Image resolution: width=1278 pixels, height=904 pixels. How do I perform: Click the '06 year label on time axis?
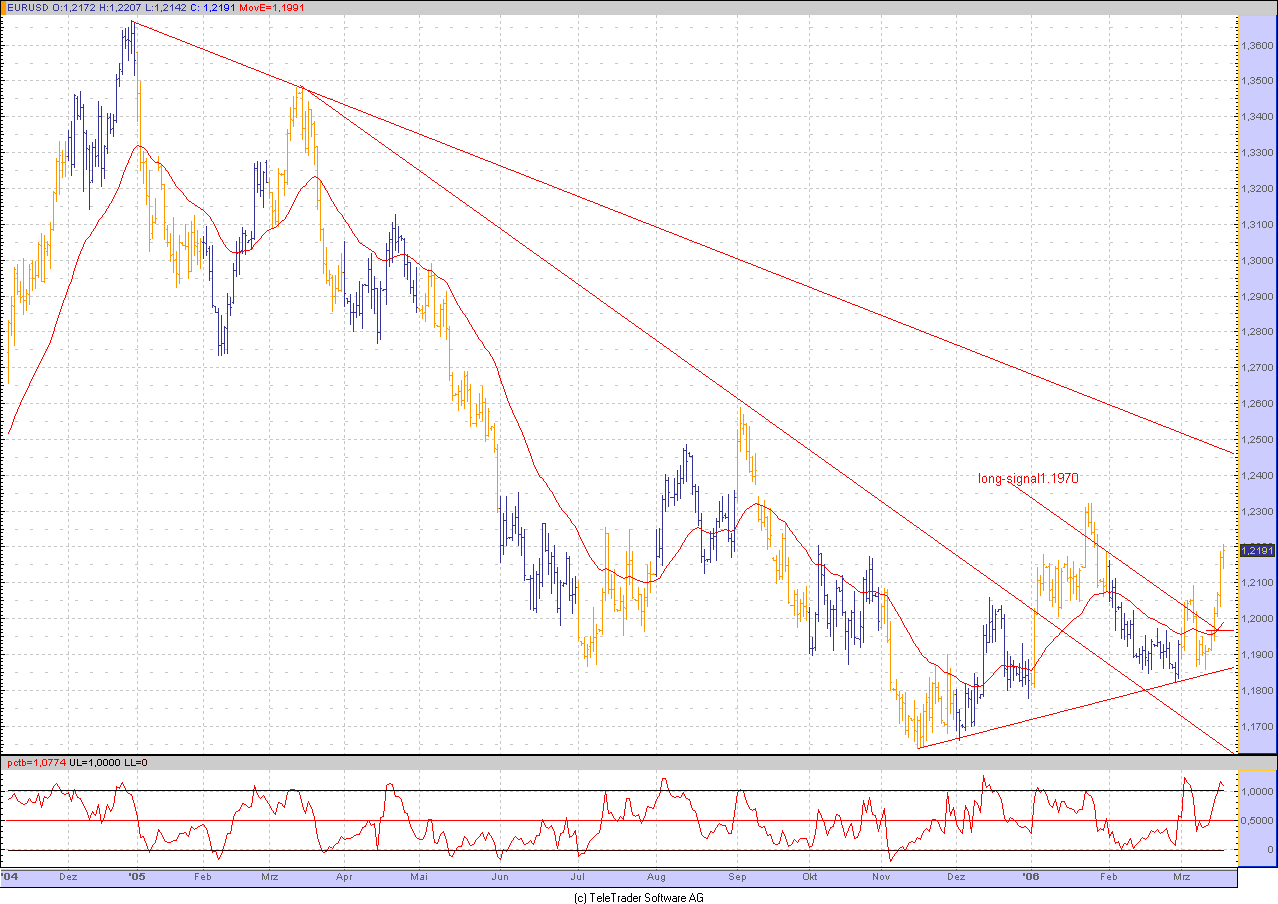tap(1032, 876)
